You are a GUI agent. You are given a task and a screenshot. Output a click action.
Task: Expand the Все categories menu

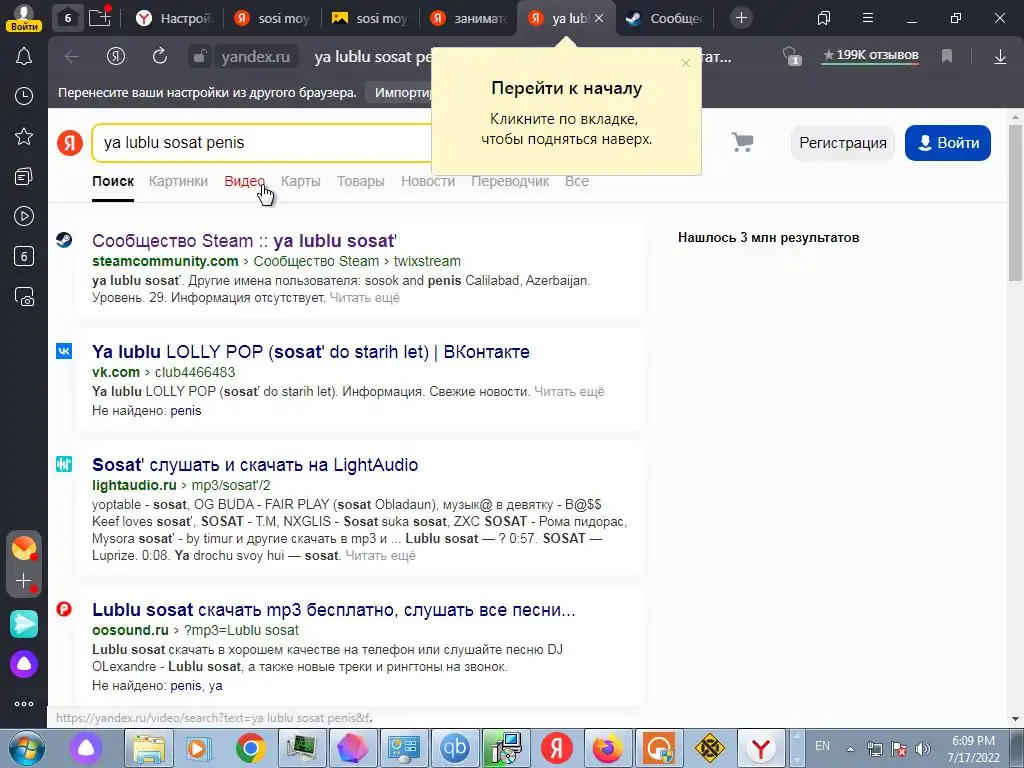click(x=577, y=181)
